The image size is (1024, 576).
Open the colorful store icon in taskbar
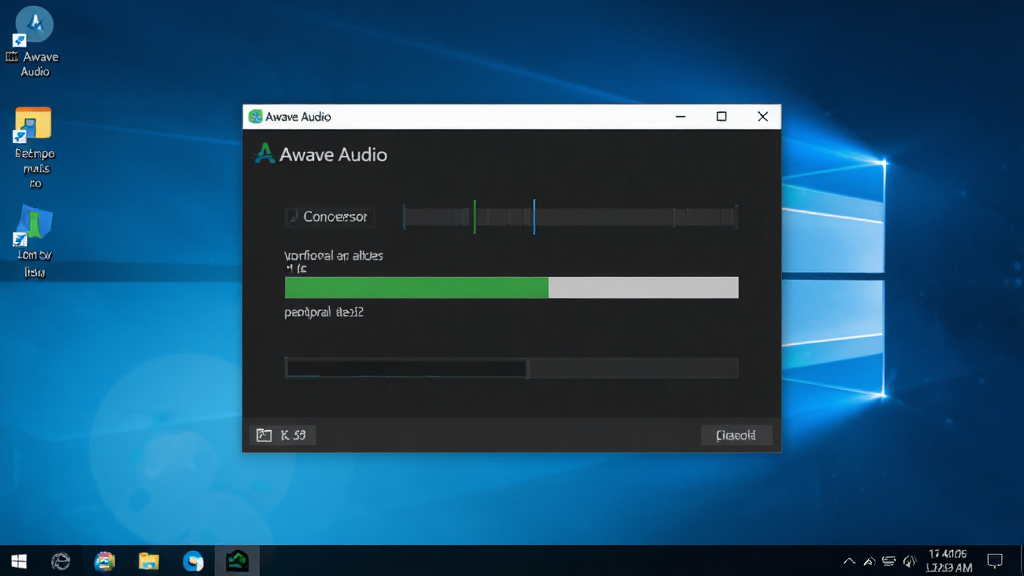[104, 561]
